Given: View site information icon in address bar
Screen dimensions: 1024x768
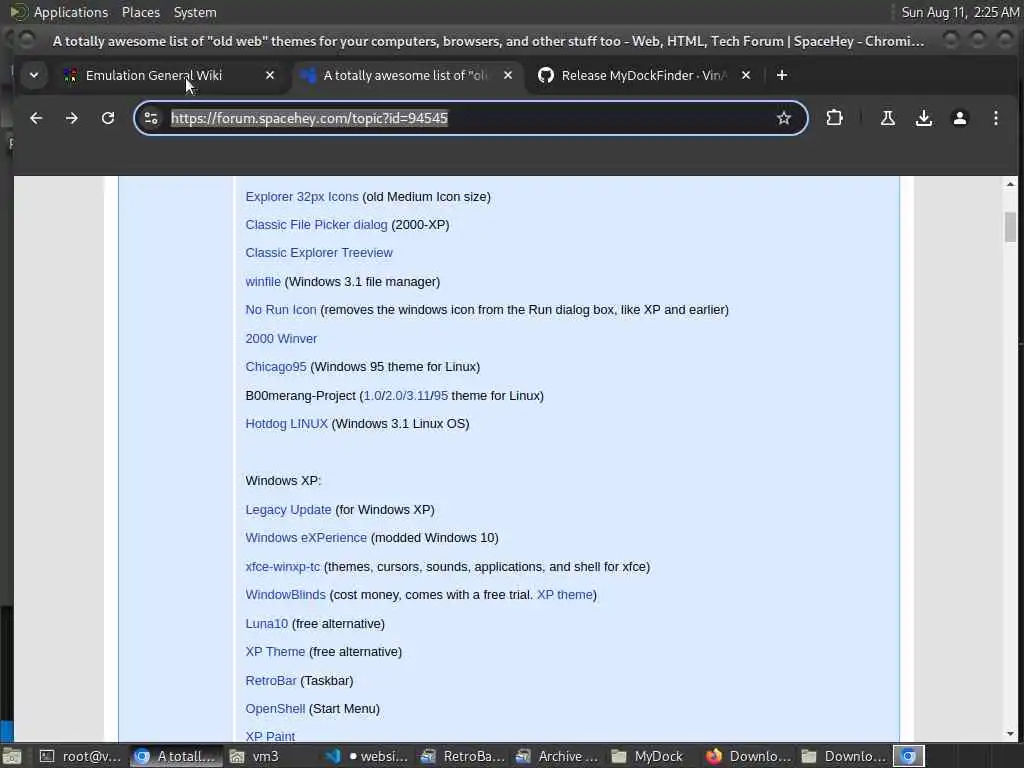Looking at the screenshot, I should 151,118.
